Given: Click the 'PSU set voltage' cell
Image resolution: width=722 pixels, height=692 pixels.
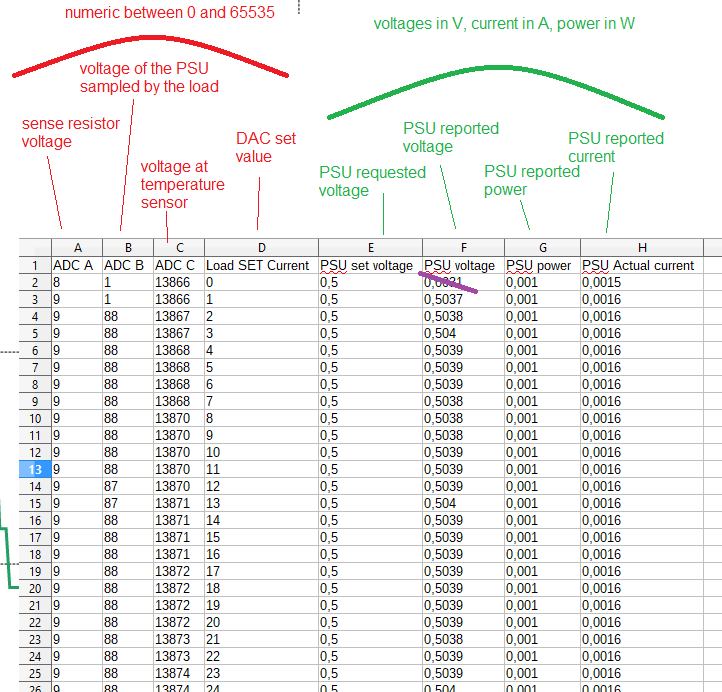Looking at the screenshot, I should pyautogui.click(x=370, y=266).
